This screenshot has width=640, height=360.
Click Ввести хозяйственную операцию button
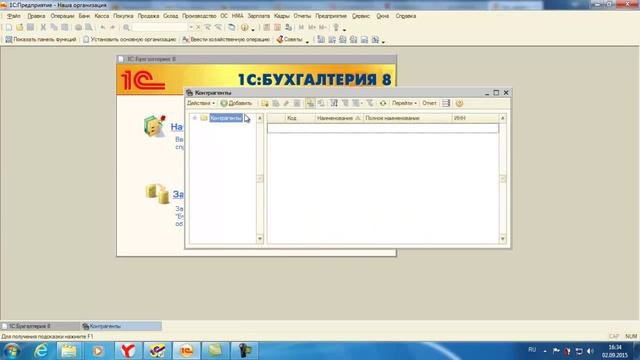(x=226, y=40)
